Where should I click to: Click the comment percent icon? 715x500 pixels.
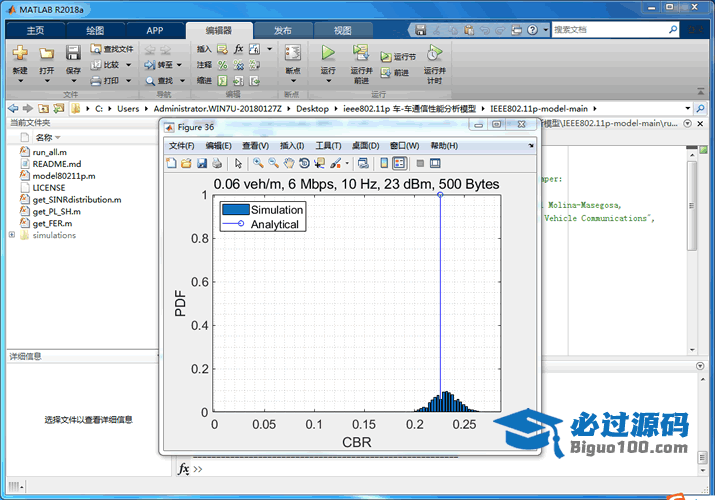tap(222, 65)
